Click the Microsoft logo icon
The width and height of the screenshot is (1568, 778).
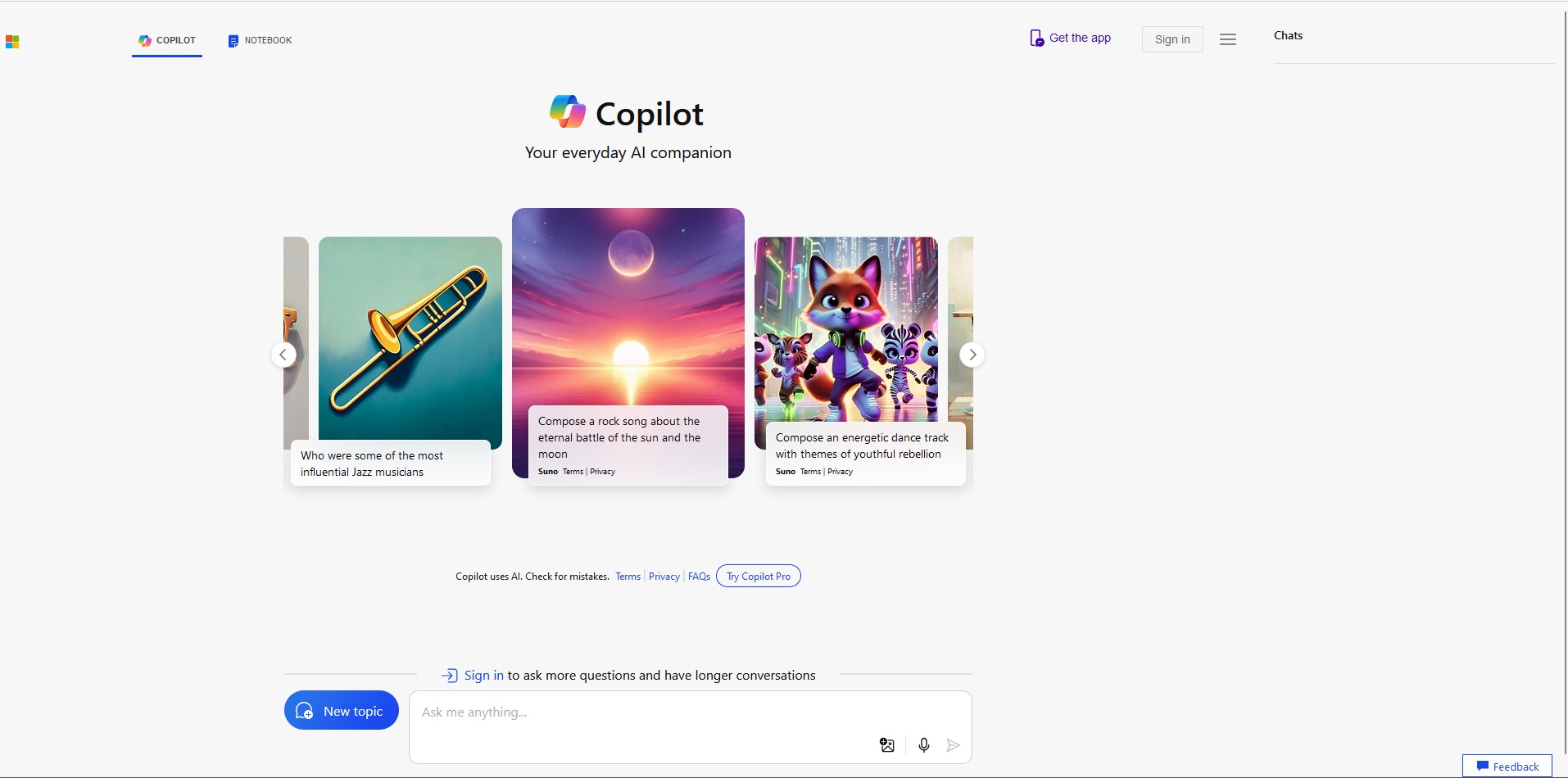(x=12, y=42)
